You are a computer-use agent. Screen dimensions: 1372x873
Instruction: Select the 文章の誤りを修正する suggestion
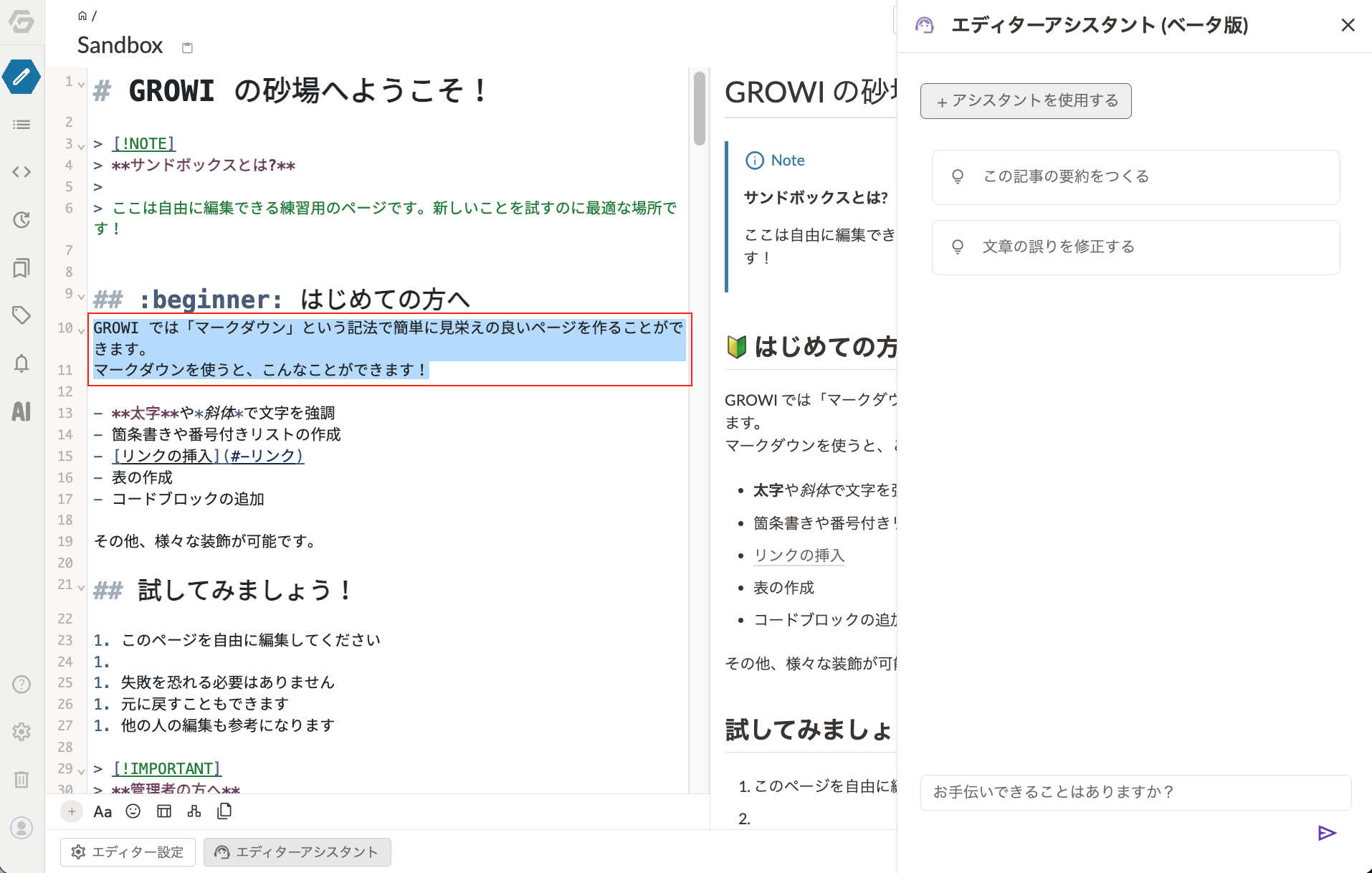[1135, 247]
